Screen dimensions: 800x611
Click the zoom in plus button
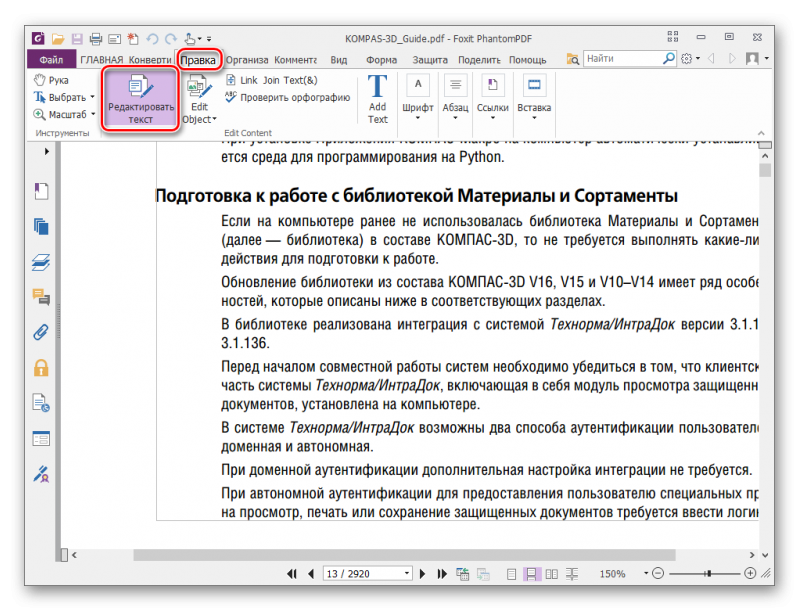coord(750,573)
